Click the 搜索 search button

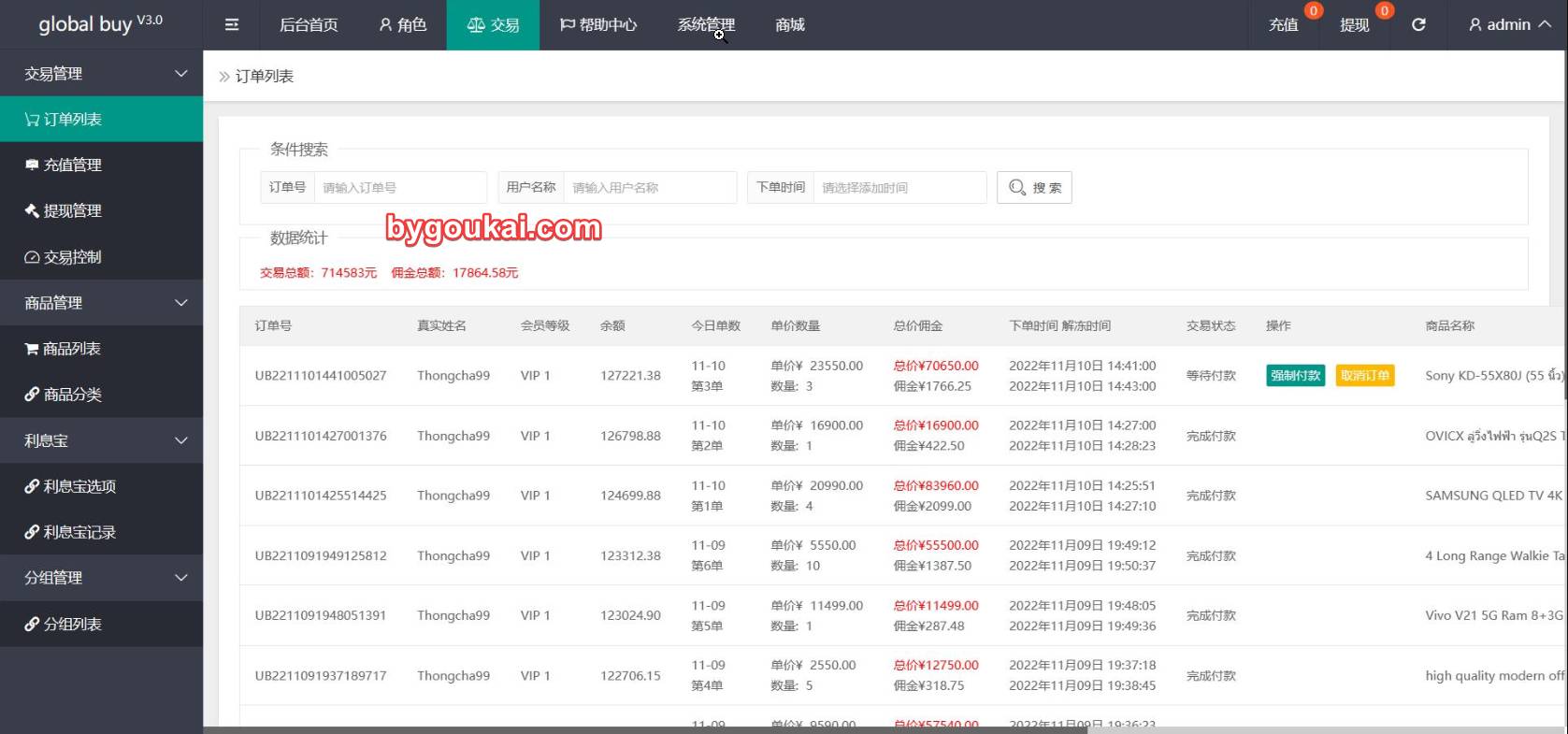1034,188
